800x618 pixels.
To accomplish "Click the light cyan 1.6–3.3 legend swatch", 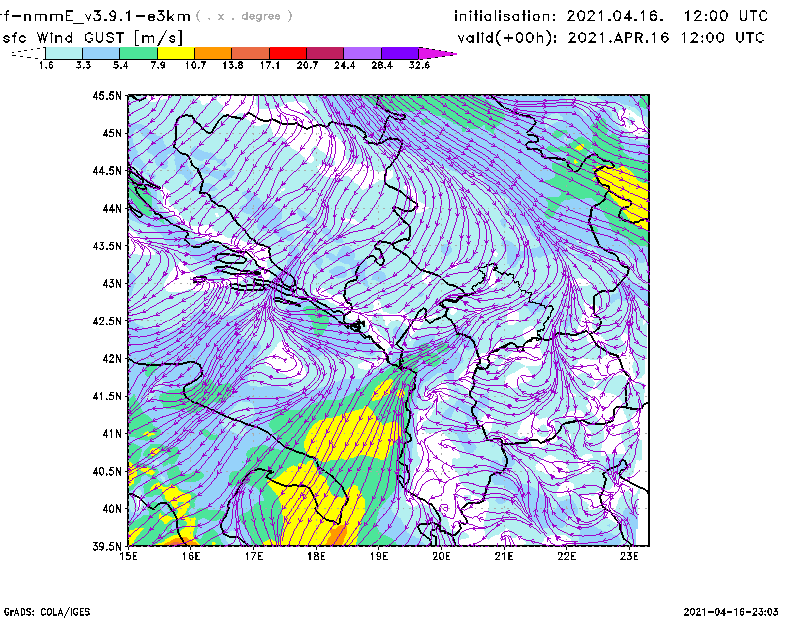I will click(x=64, y=53).
